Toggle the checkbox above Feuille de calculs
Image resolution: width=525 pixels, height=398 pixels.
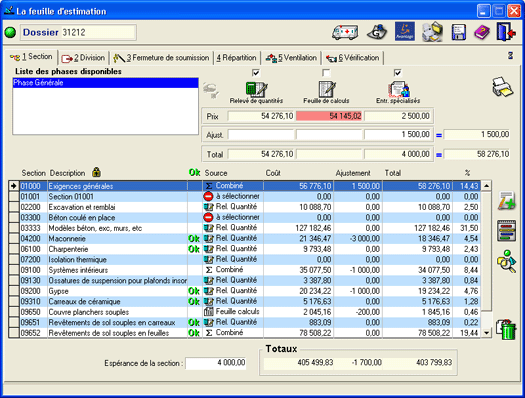[x=326, y=73]
